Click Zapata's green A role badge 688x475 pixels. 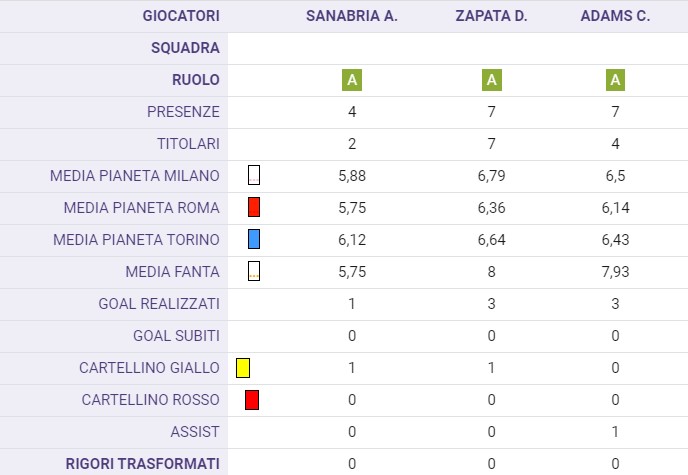pyautogui.click(x=491, y=80)
